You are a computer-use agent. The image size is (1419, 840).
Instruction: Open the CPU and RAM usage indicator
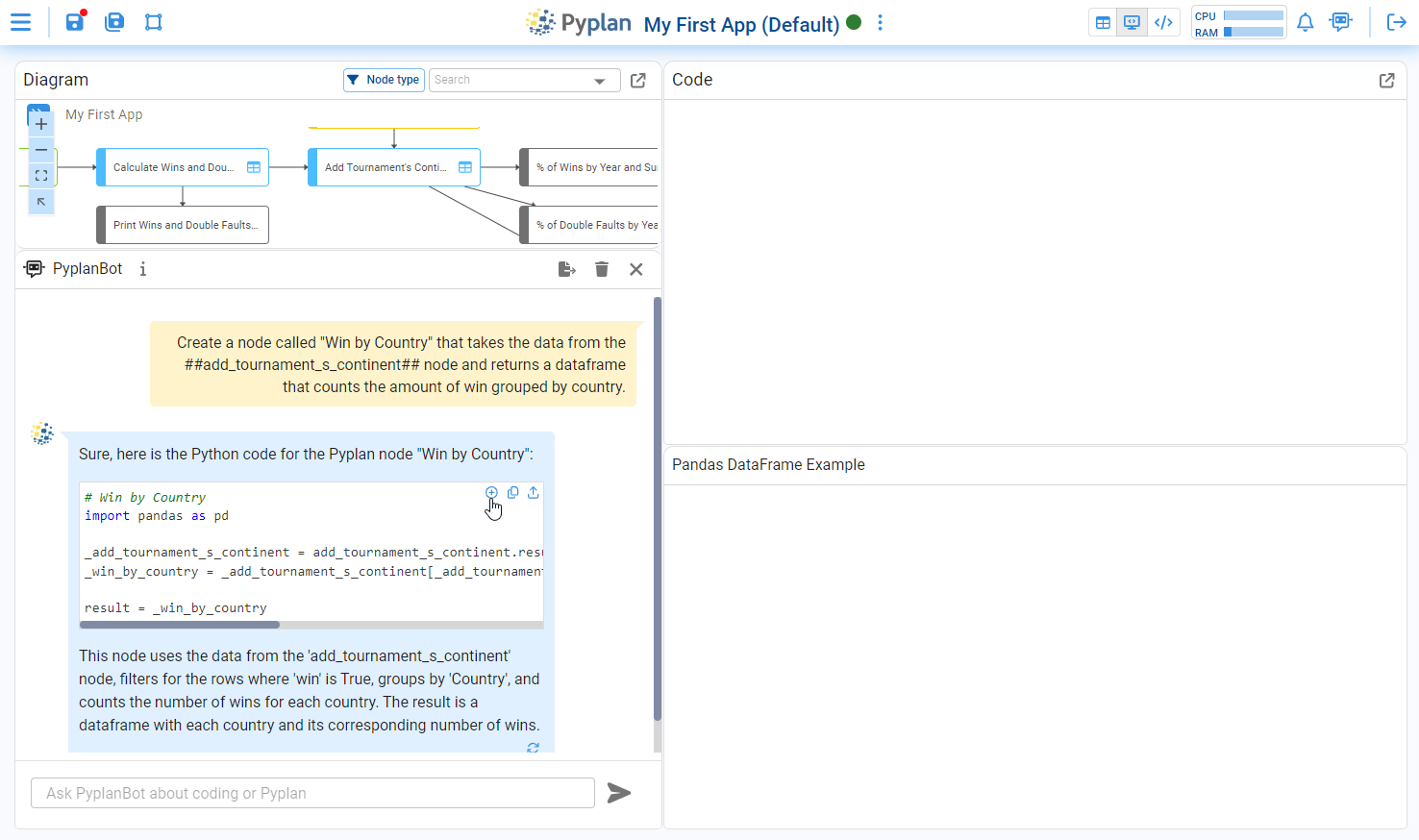click(x=1238, y=23)
